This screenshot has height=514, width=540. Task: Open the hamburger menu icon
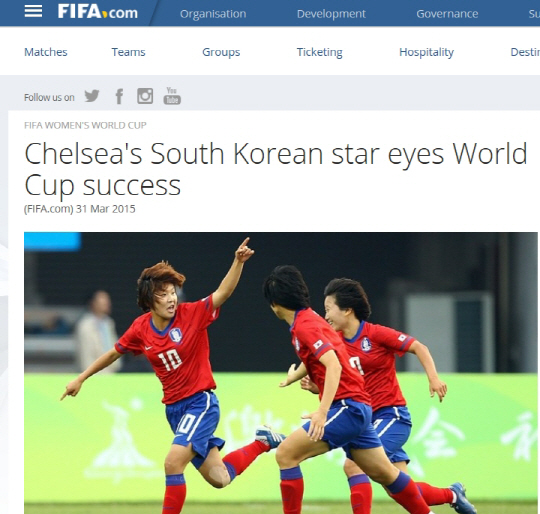[33, 12]
